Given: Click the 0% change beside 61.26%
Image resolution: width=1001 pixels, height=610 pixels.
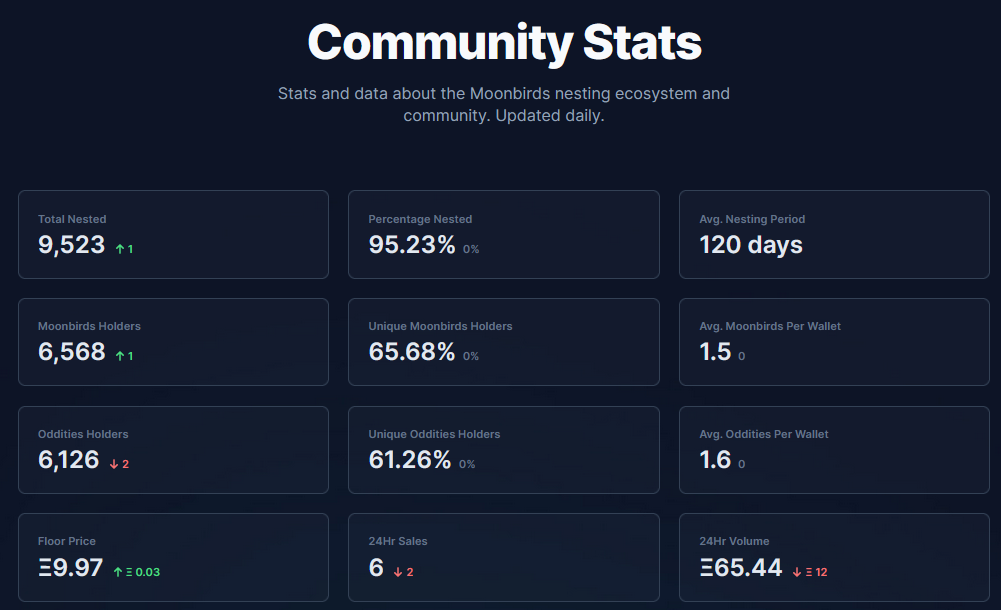Looking at the screenshot, I should (x=467, y=465).
